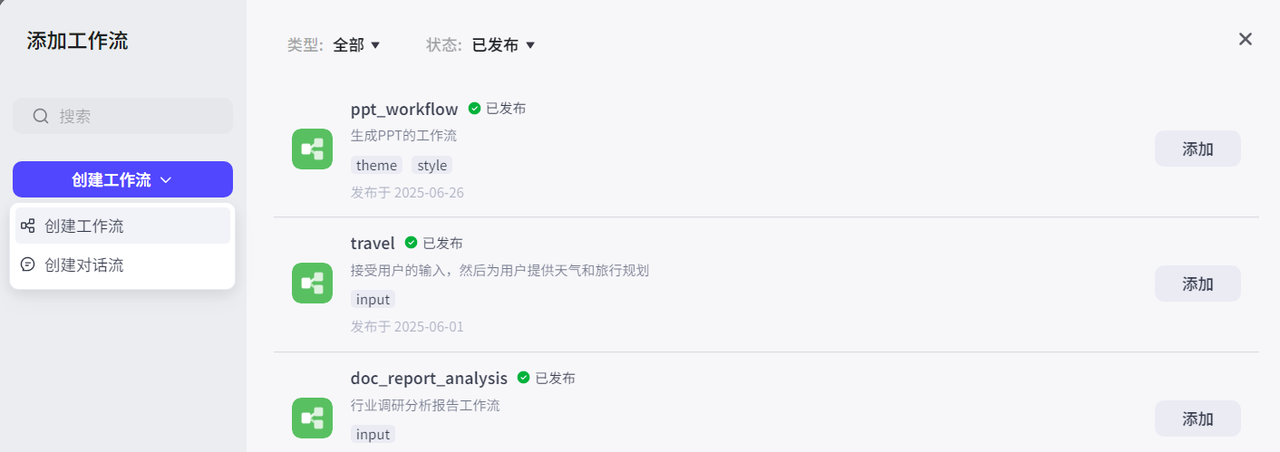
Task: Click the theme tag under ppt_workflow
Action: (x=376, y=165)
